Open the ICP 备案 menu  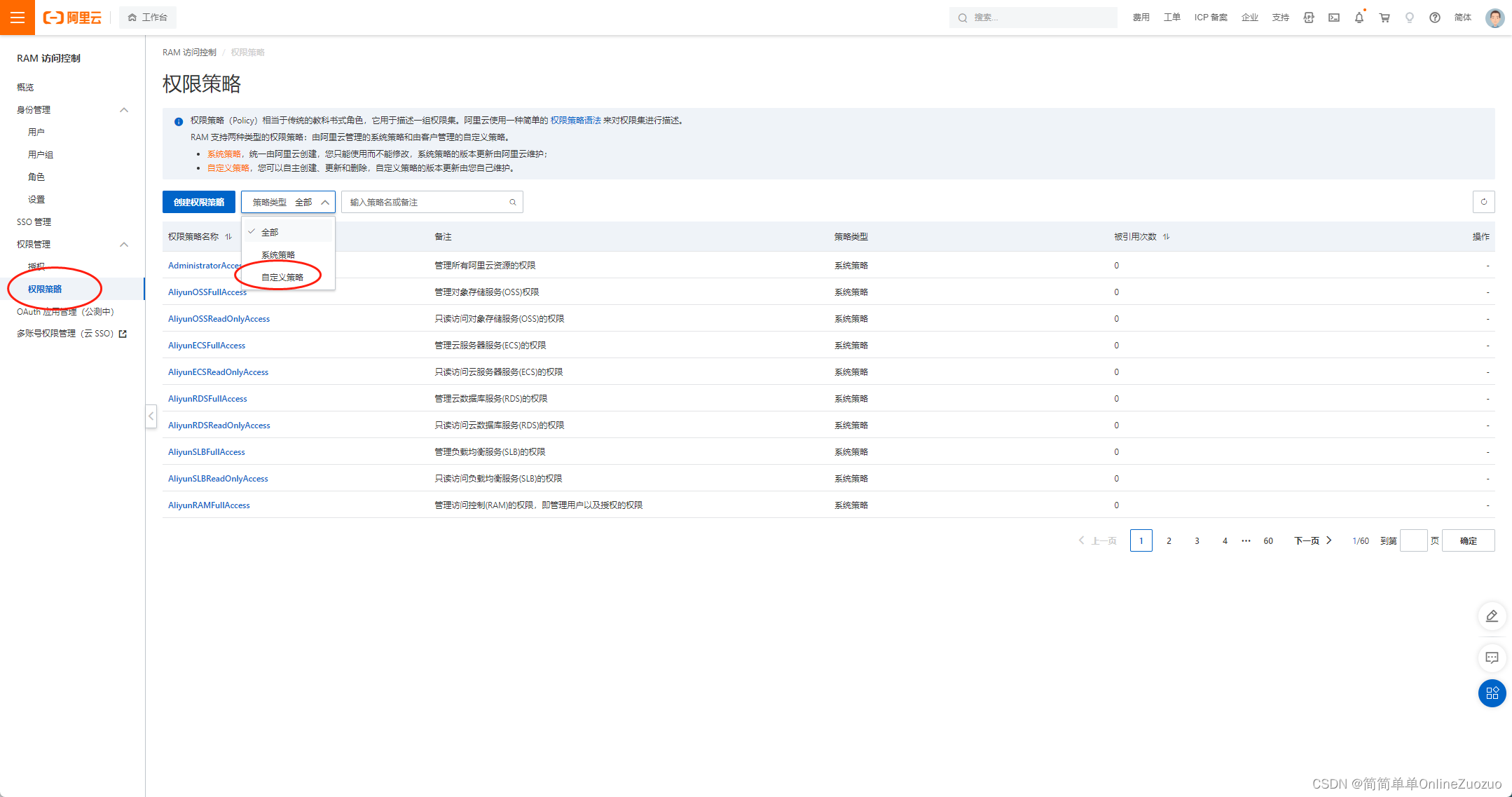point(1211,18)
